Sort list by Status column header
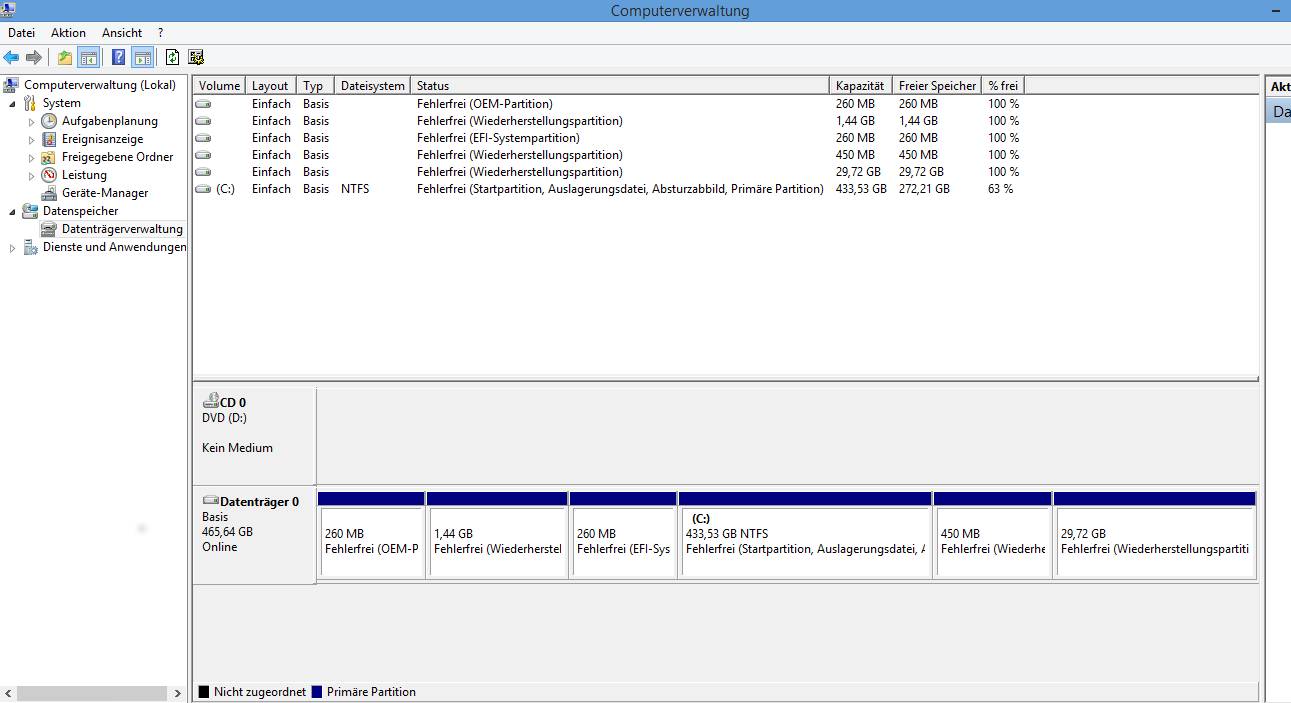Viewport: 1291px width, 703px height. 620,86
